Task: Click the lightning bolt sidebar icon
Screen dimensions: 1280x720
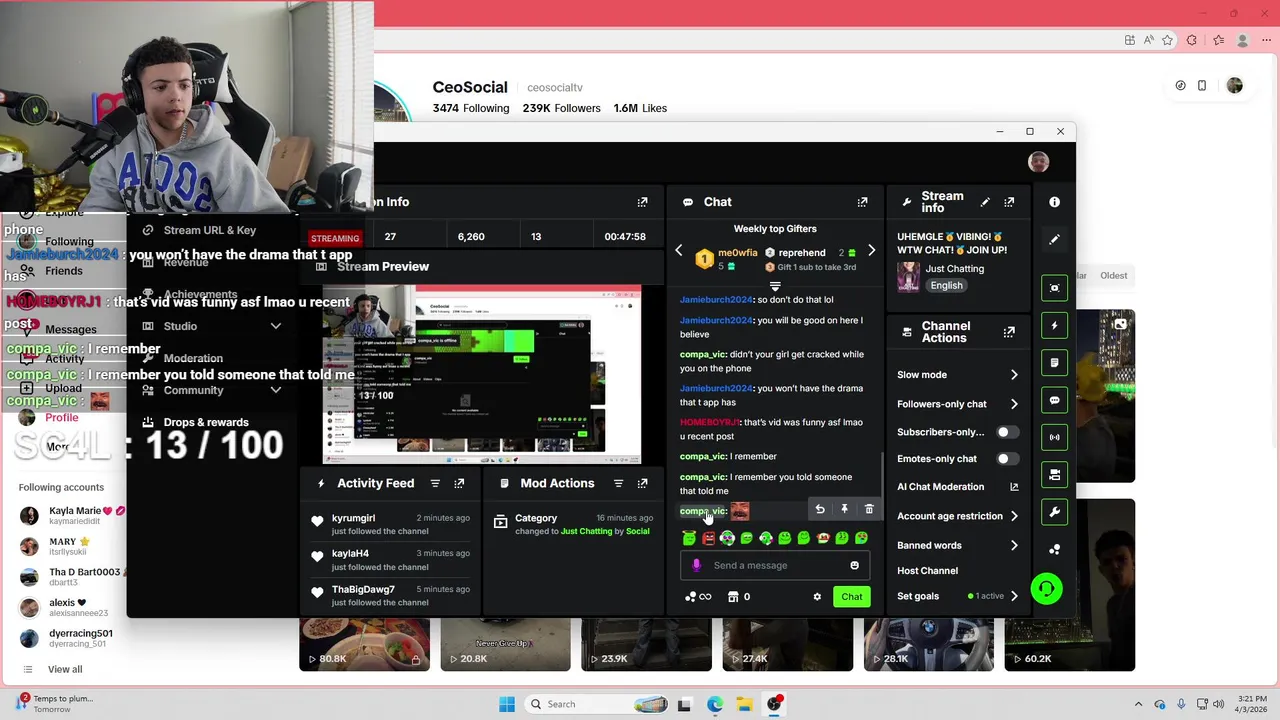Action: point(1054,325)
